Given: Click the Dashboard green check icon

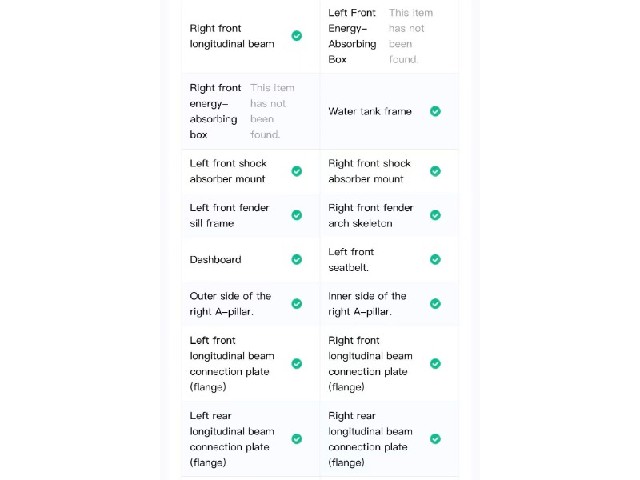Looking at the screenshot, I should (297, 259).
